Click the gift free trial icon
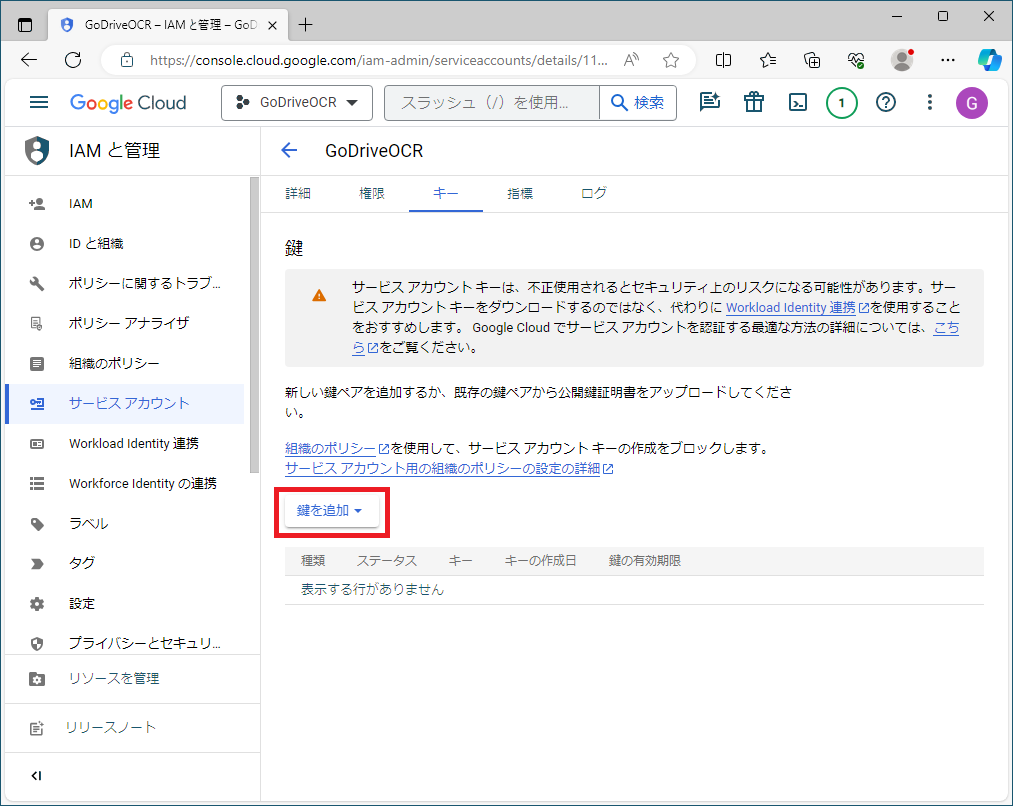Screen dimensions: 1013x806 pyautogui.click(x=753, y=102)
